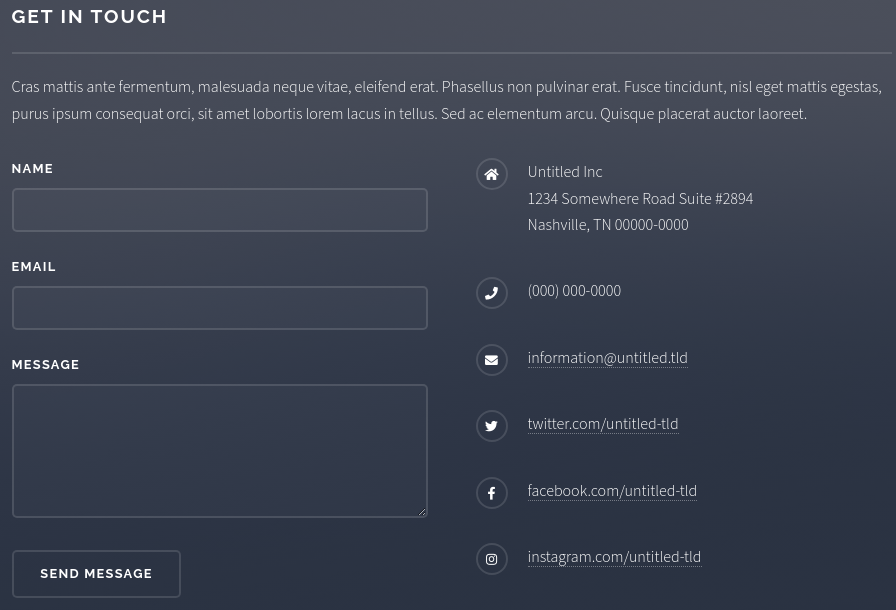Open the twitter.com/untitled-tld link
This screenshot has height=610, width=896.
603,424
